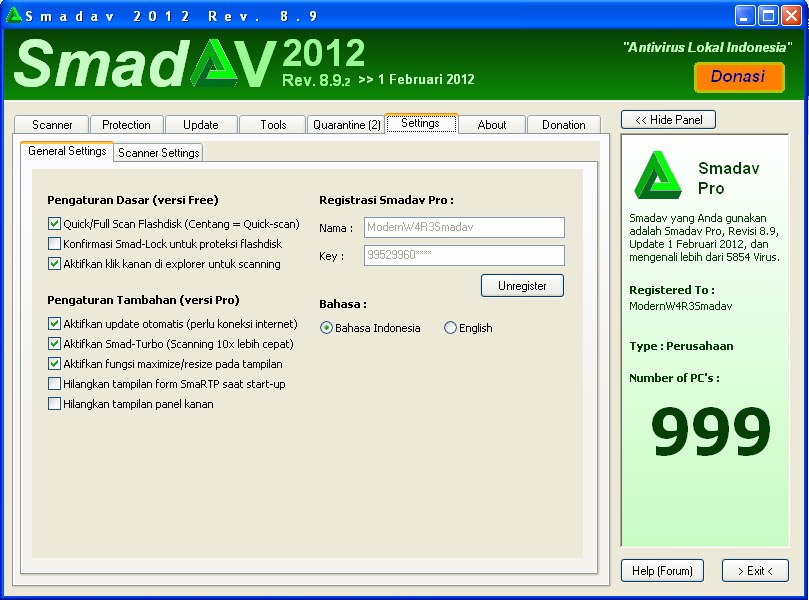
Task: Enable Hilangkan tampilan form SmaRTP saat start-up
Action: coord(54,384)
